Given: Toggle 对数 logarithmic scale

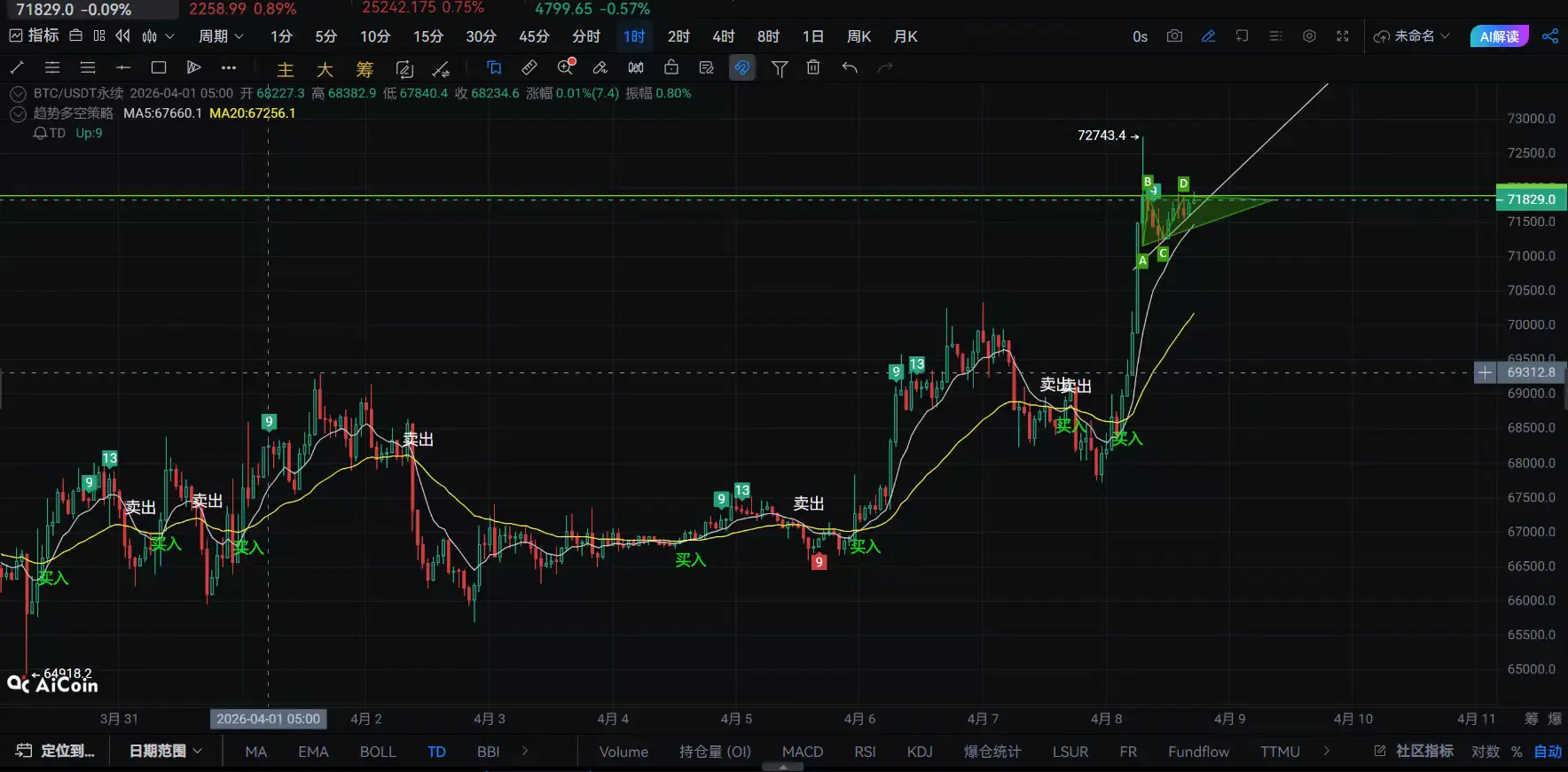Looking at the screenshot, I should [1485, 752].
